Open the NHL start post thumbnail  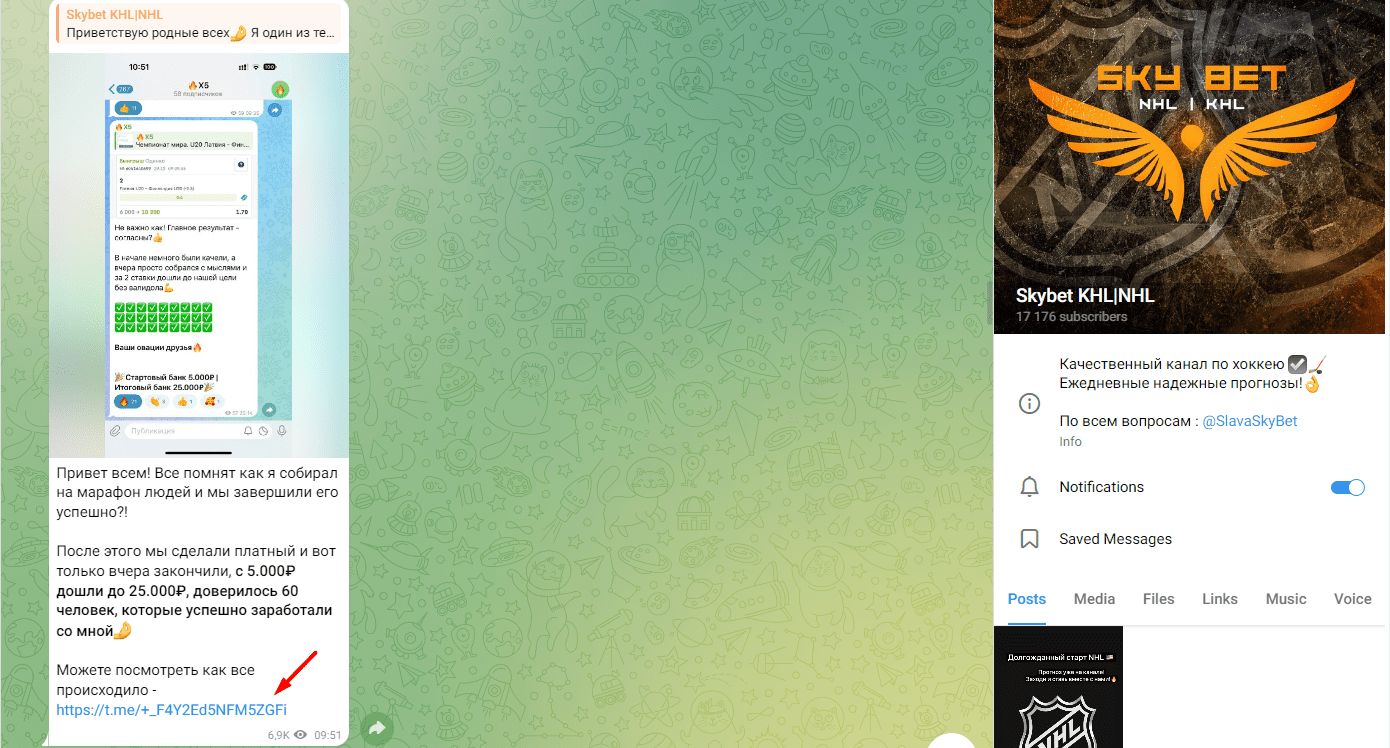click(x=1058, y=687)
